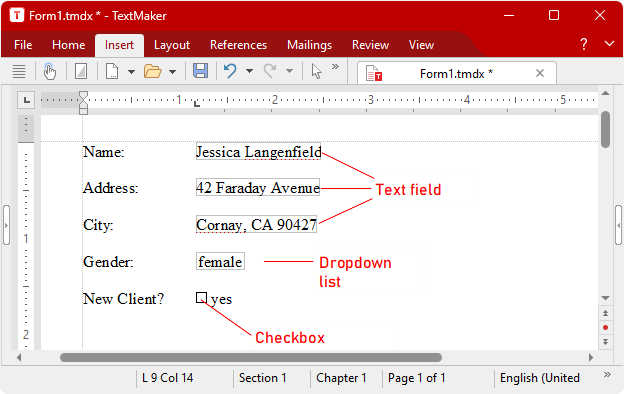624x394 pixels.
Task: Maximize the TextMaker window
Action: pos(554,16)
